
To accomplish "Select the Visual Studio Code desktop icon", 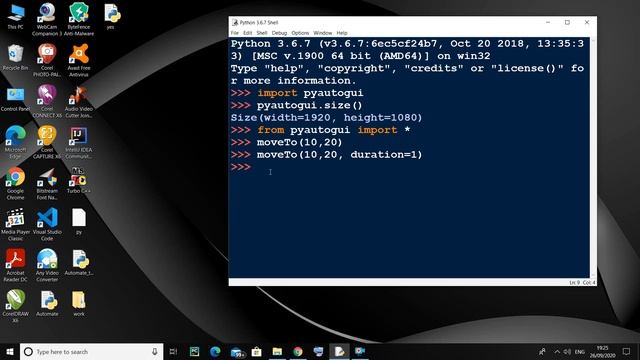I will (x=47, y=224).
